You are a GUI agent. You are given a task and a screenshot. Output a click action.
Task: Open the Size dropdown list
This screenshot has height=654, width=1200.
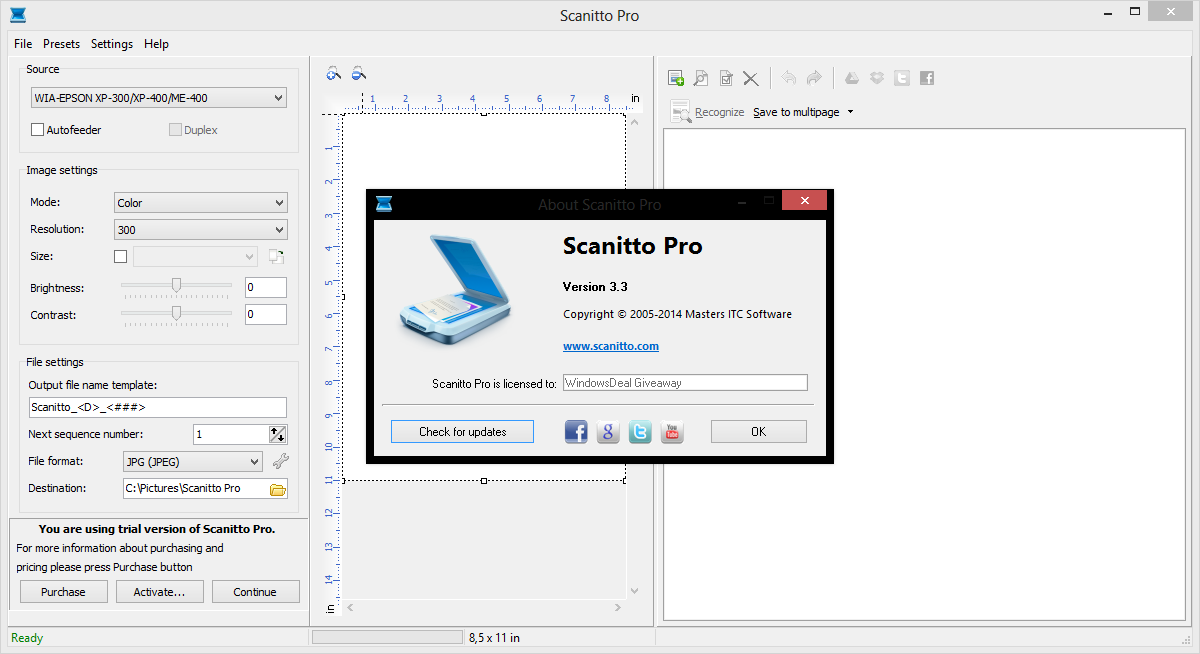coord(195,257)
